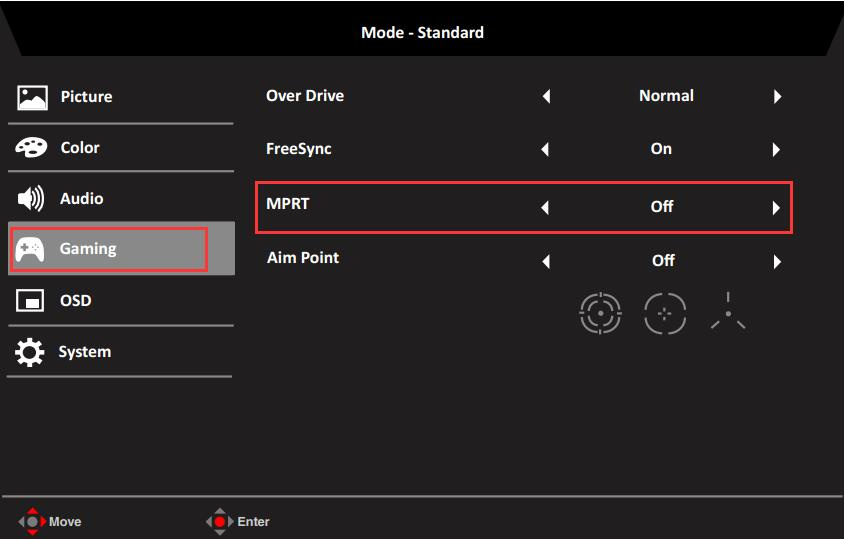Open the Audio menu label

click(x=82, y=199)
